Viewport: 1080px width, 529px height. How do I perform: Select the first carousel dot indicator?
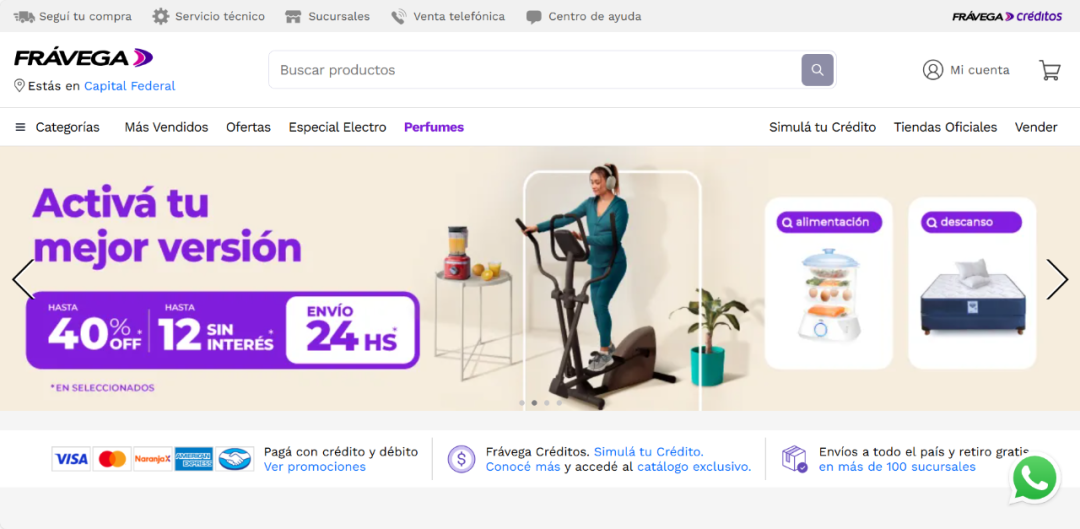(x=521, y=403)
